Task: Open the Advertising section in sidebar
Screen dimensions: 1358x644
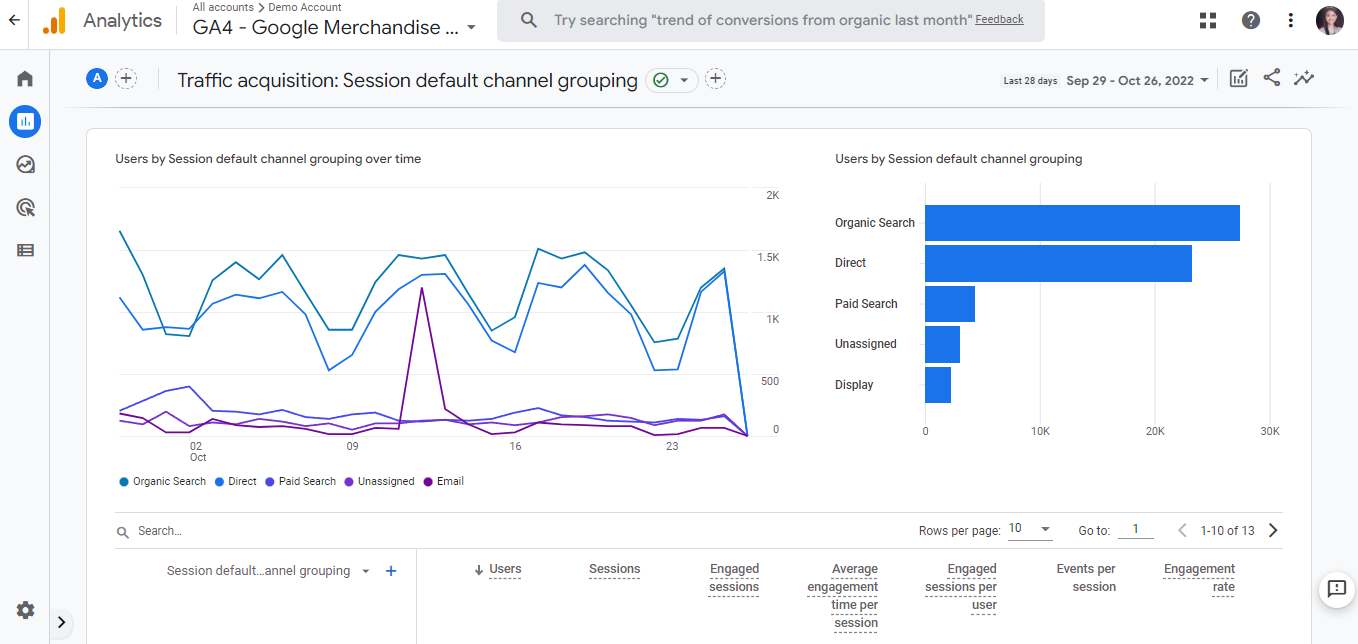Action: (24, 207)
